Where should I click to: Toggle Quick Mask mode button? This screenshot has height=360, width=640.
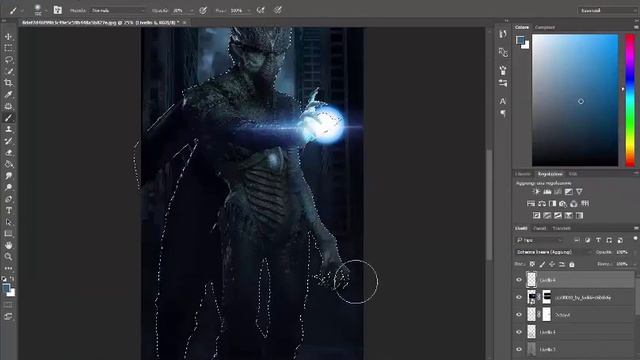tap(8, 305)
